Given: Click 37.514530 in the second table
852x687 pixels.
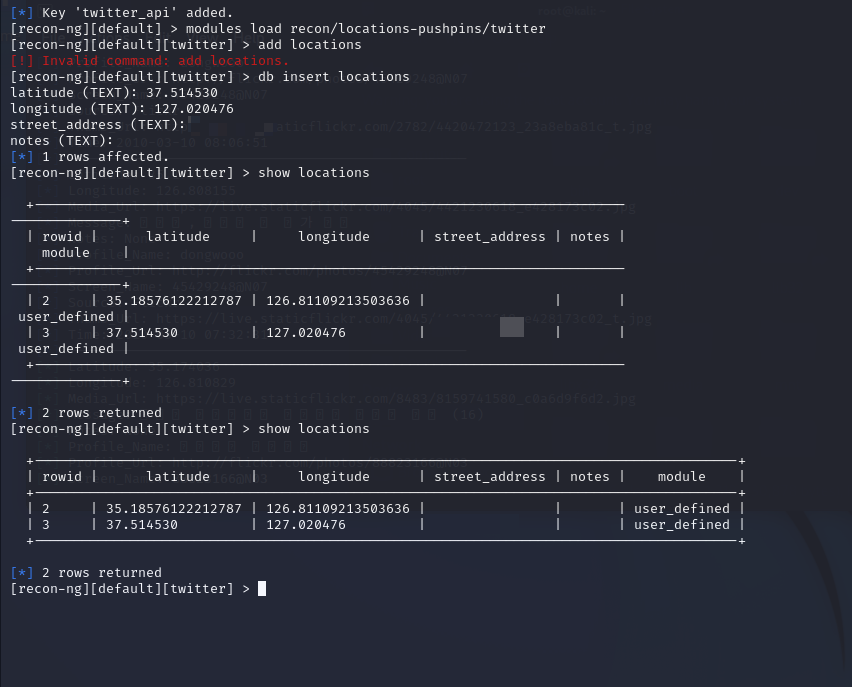Looking at the screenshot, I should click(x=142, y=525).
